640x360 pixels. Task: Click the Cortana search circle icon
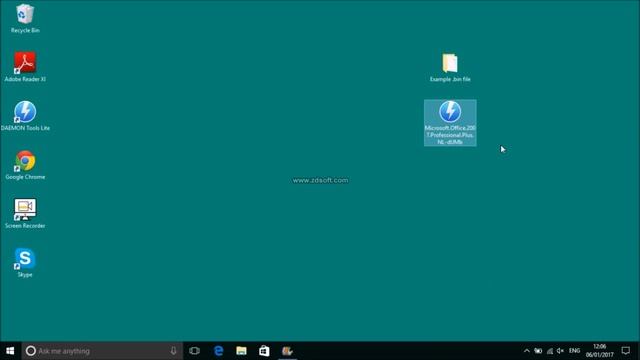coord(31,351)
